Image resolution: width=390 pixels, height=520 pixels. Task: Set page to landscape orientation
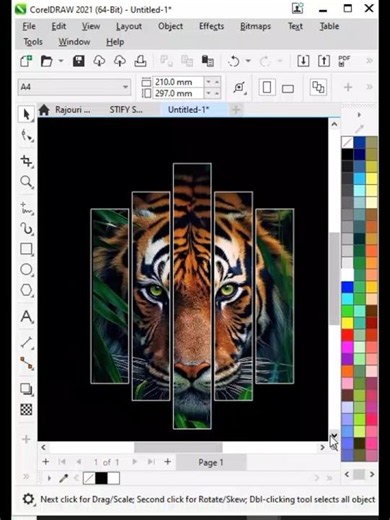pos(288,88)
